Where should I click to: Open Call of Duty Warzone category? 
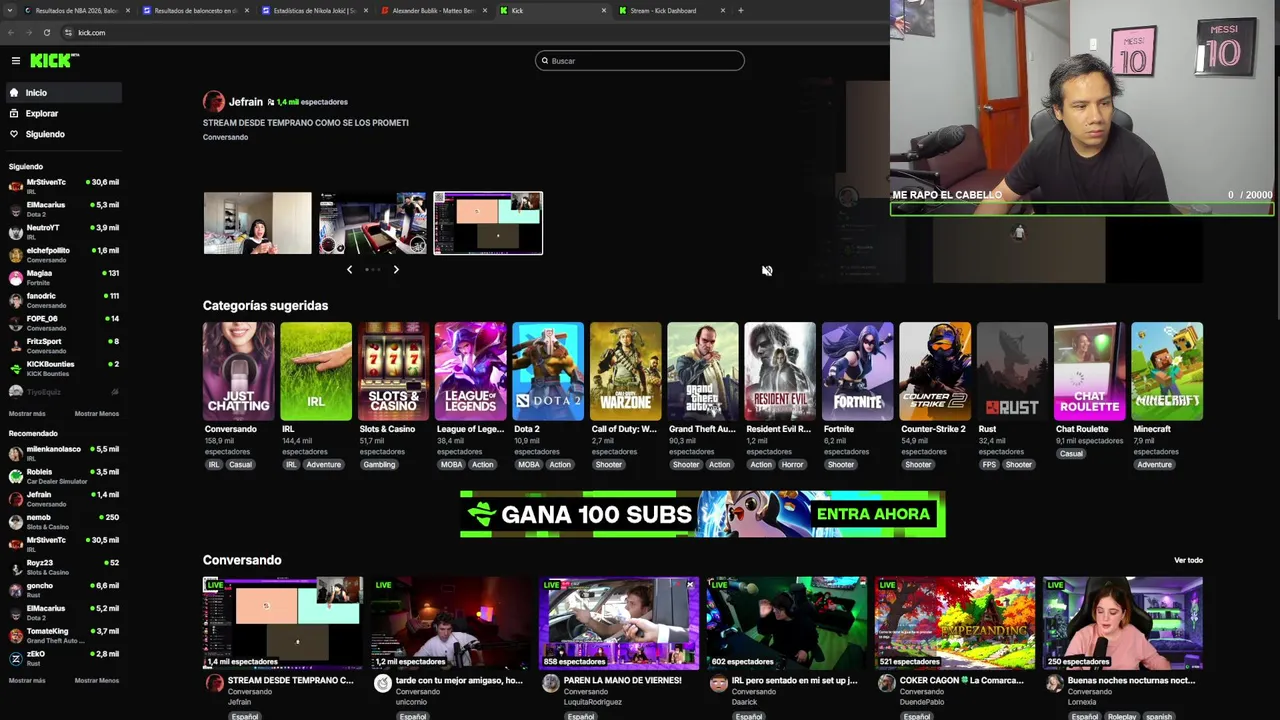pos(625,371)
